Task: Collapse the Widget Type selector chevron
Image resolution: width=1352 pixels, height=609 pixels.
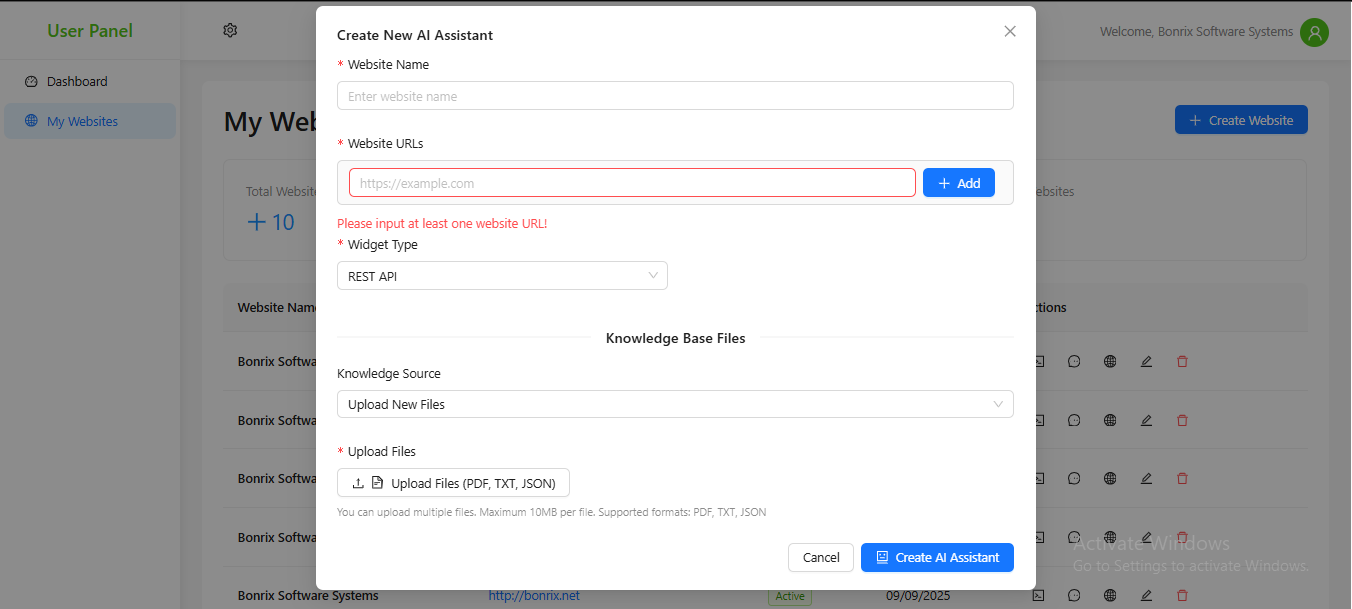Action: [x=655, y=275]
